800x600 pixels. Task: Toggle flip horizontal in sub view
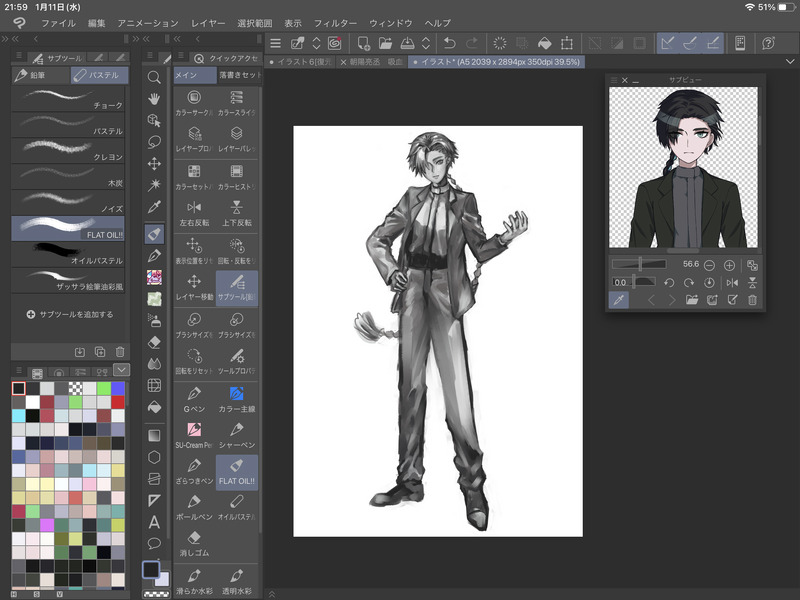730,283
